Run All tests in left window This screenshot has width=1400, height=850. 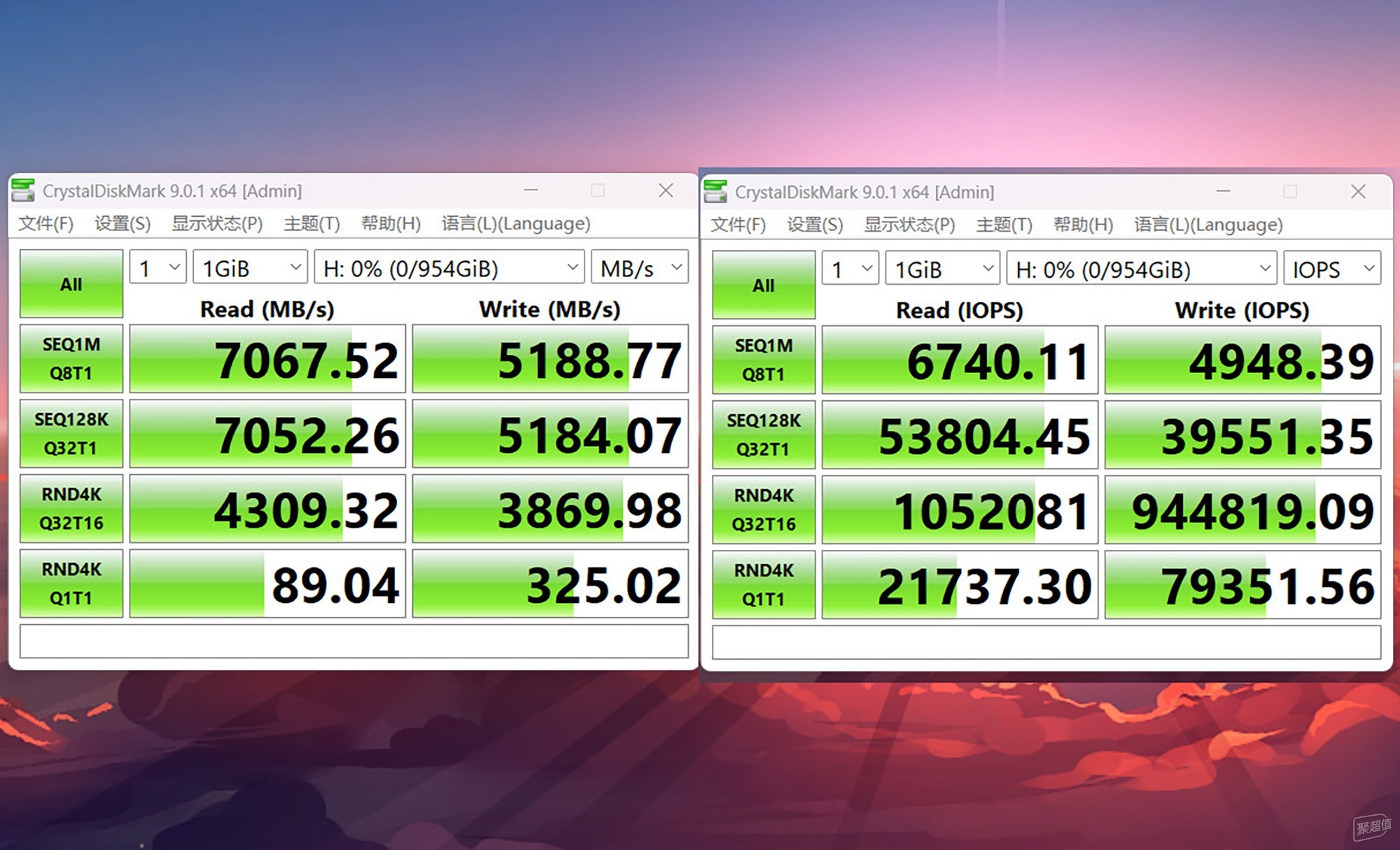tap(71, 284)
